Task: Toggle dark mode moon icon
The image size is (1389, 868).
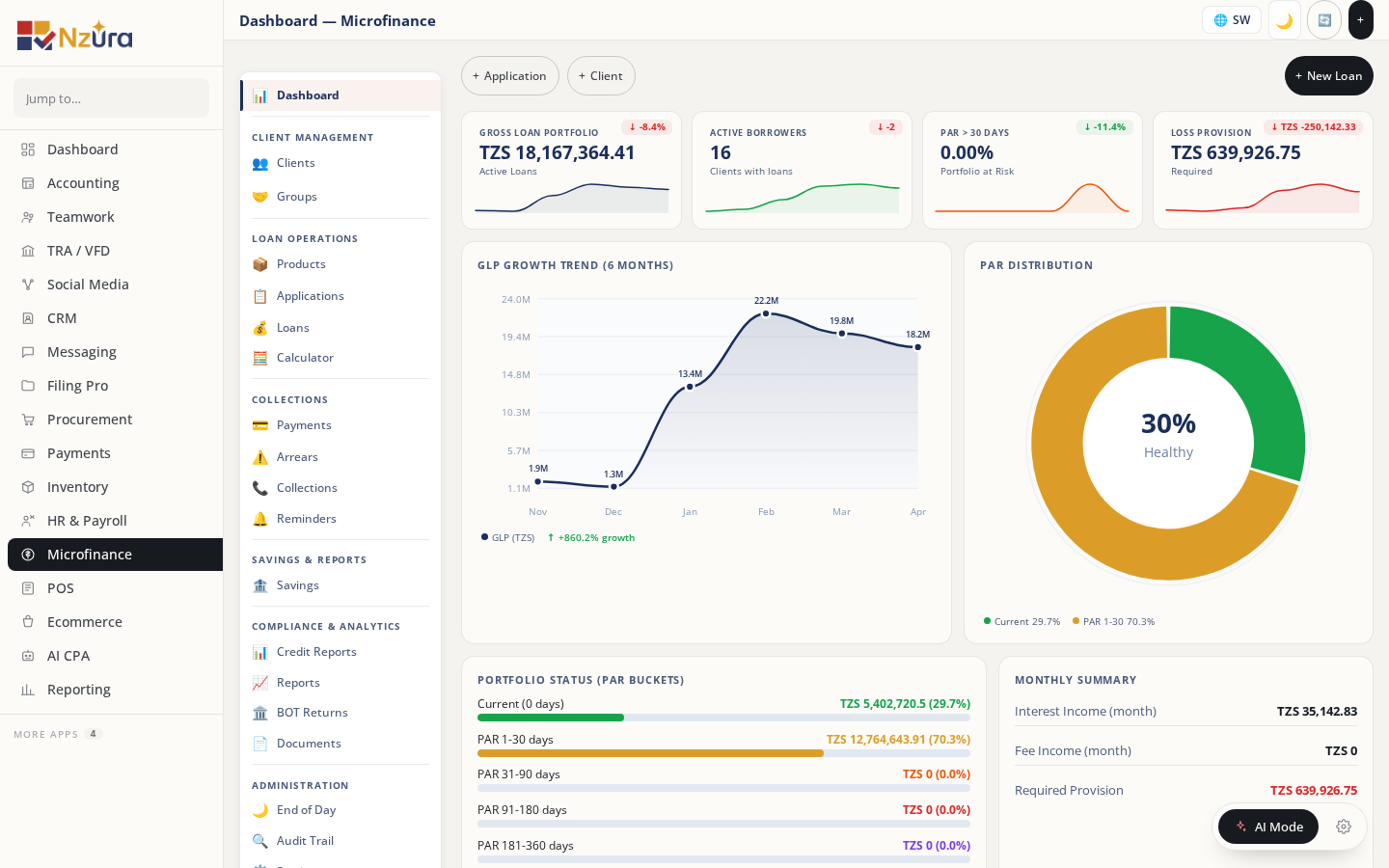Action: point(1285,20)
